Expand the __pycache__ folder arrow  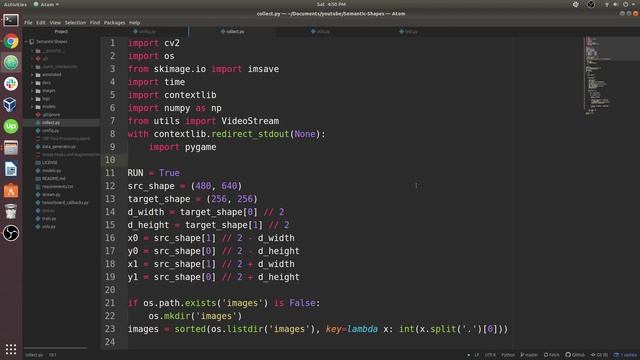32,51
